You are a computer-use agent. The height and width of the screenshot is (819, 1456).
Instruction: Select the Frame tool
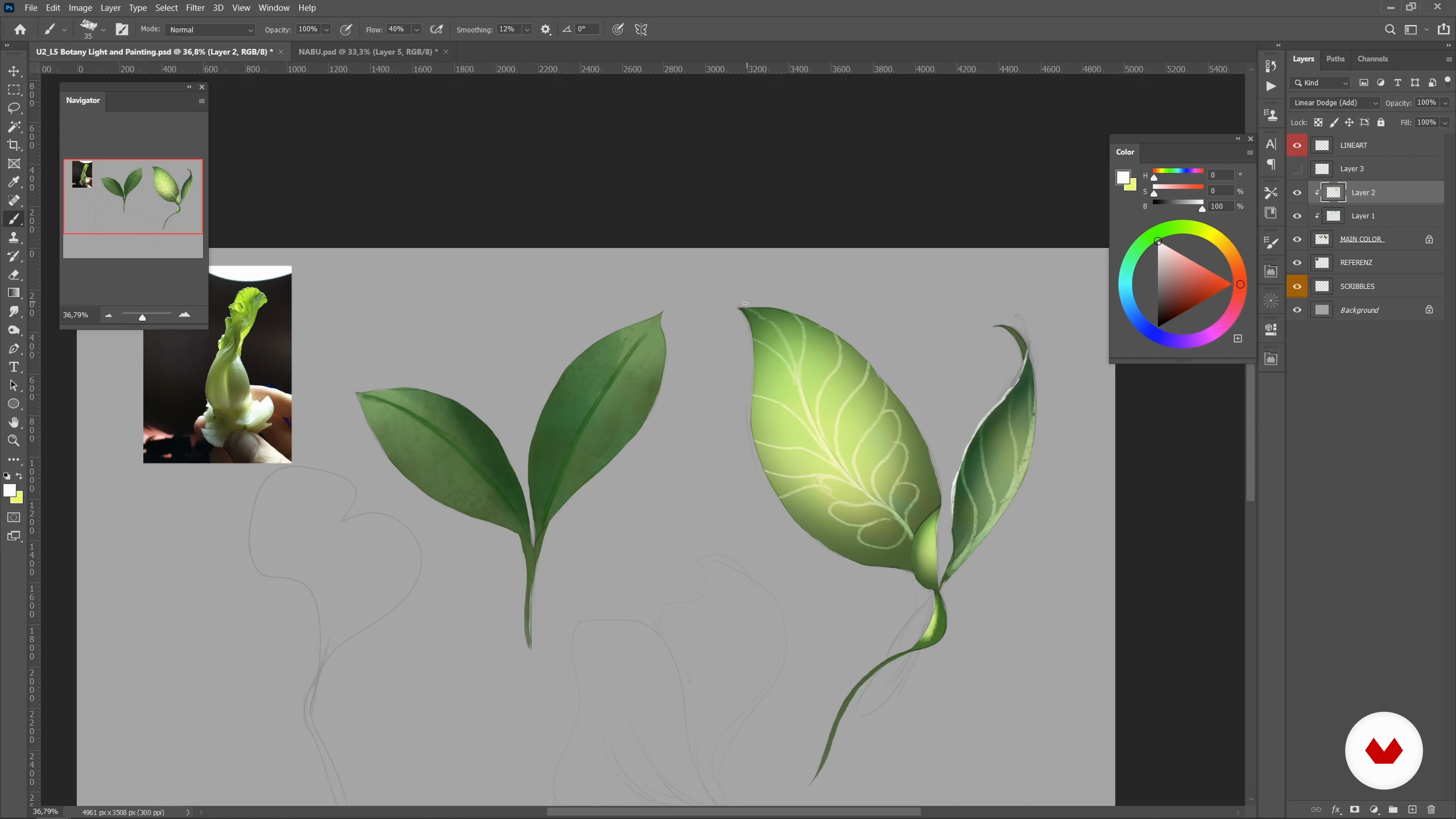[x=14, y=163]
